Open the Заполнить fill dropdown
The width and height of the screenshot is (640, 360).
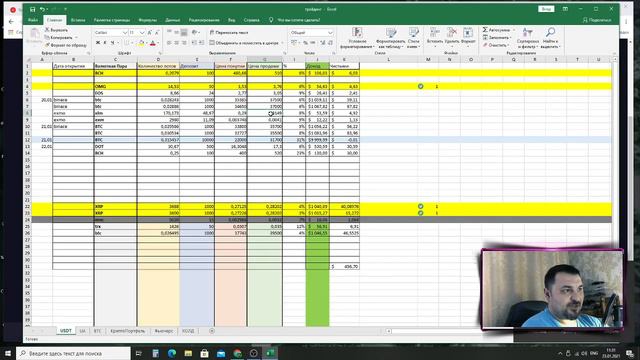pos(498,38)
